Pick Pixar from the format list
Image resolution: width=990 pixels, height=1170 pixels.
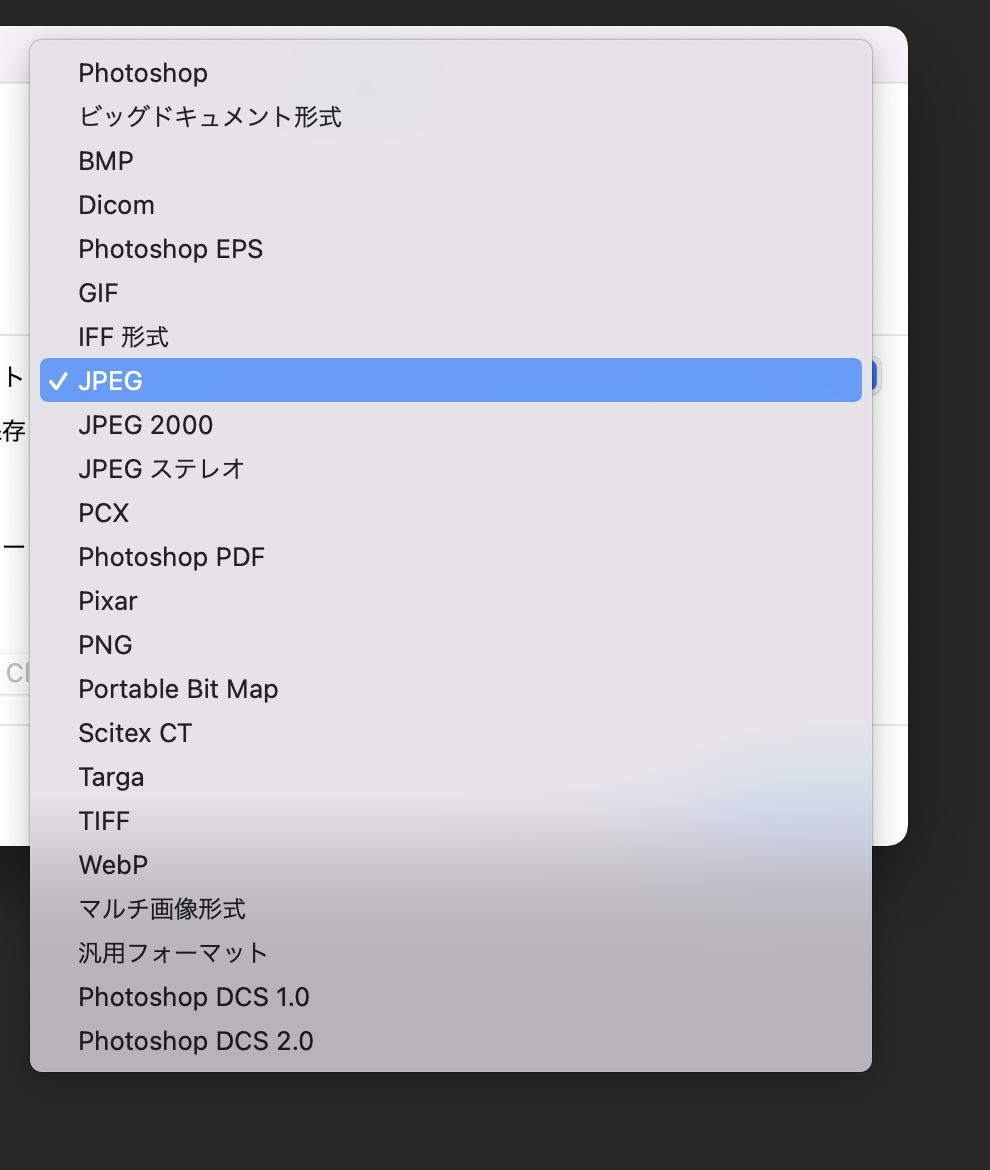click(x=451, y=601)
